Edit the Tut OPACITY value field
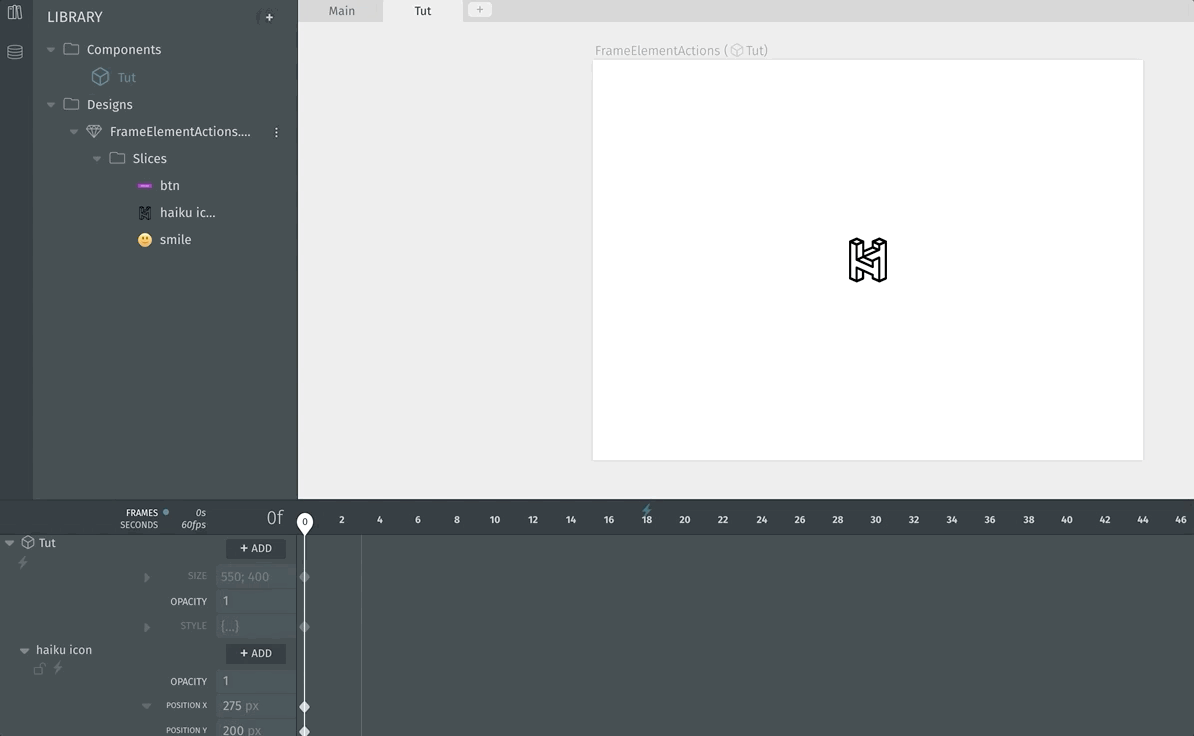 pyautogui.click(x=255, y=601)
